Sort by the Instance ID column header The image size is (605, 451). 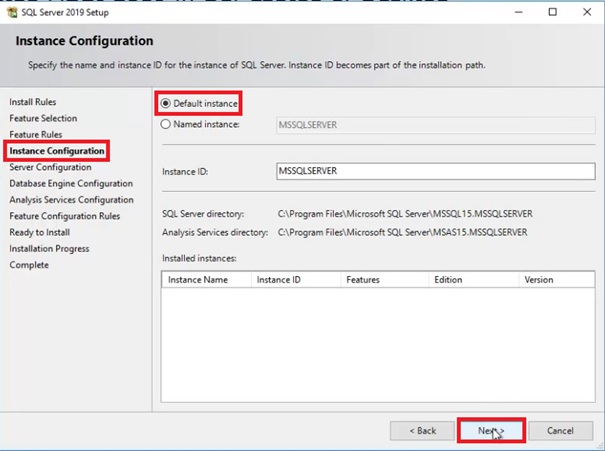pyautogui.click(x=296, y=280)
